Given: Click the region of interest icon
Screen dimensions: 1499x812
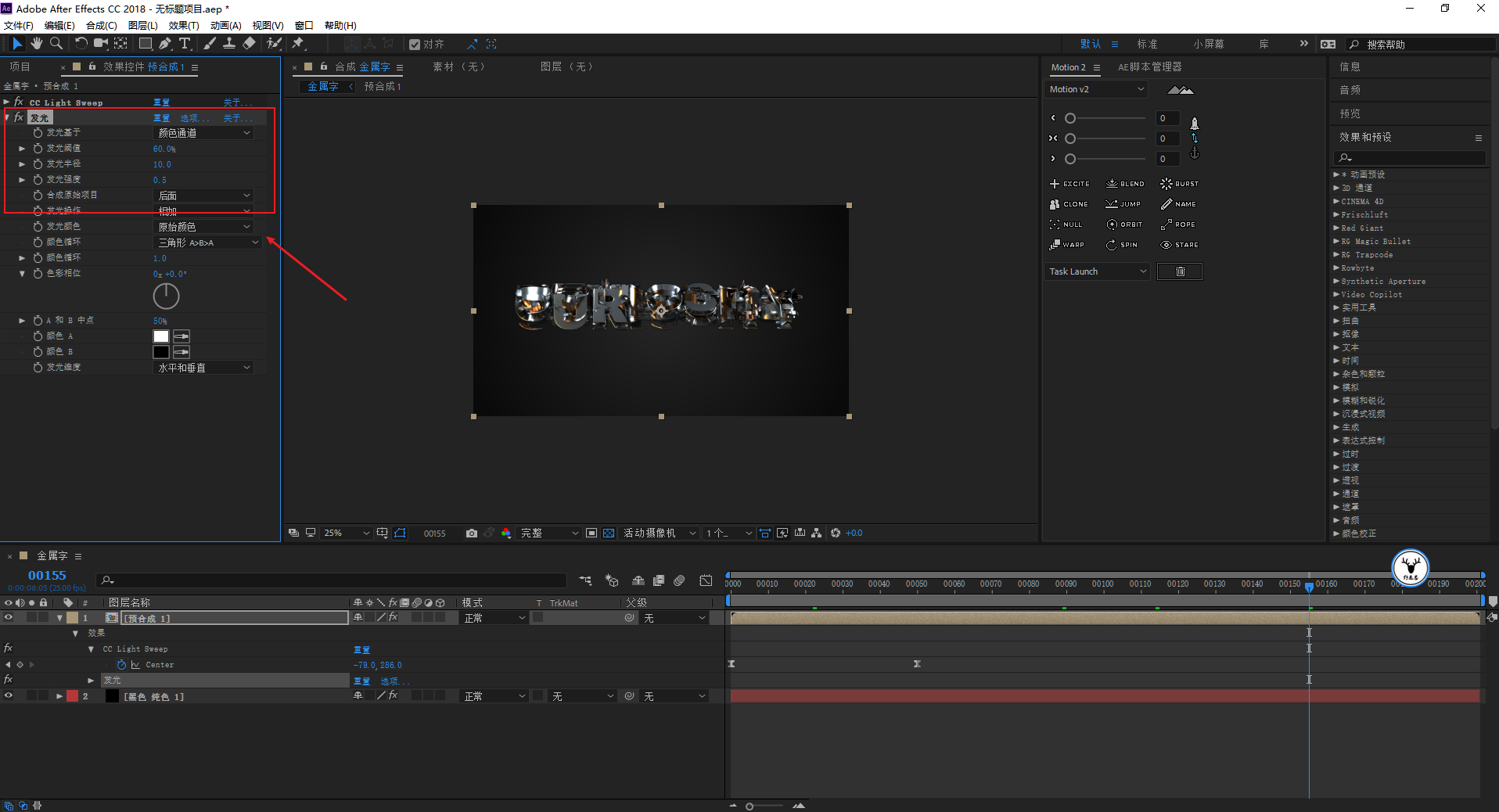Looking at the screenshot, I should click(x=591, y=534).
